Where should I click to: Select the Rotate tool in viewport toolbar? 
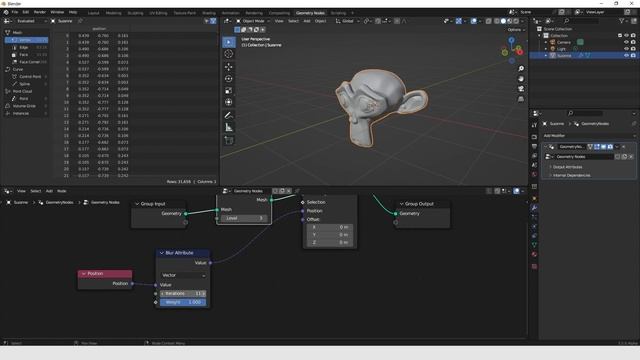229,78
